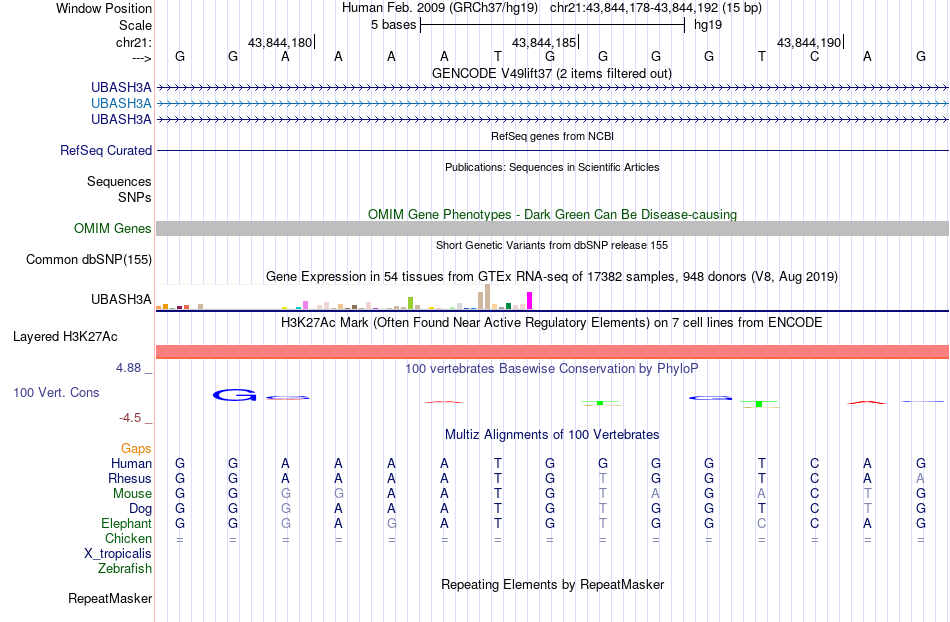Select the Chicken alignment row label
This screenshot has width=950, height=622.
pyautogui.click(x=128, y=538)
